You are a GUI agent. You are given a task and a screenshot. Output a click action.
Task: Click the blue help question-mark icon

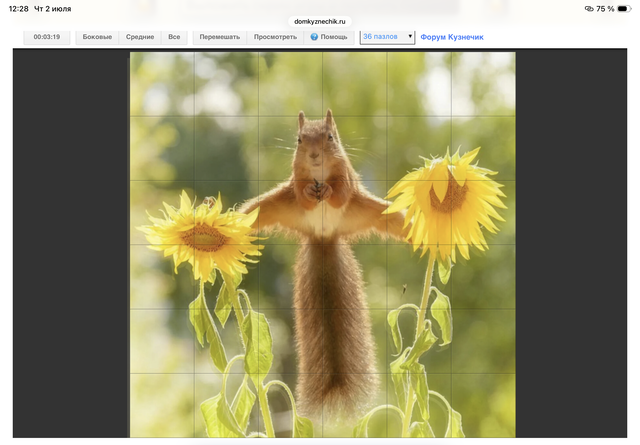[314, 37]
